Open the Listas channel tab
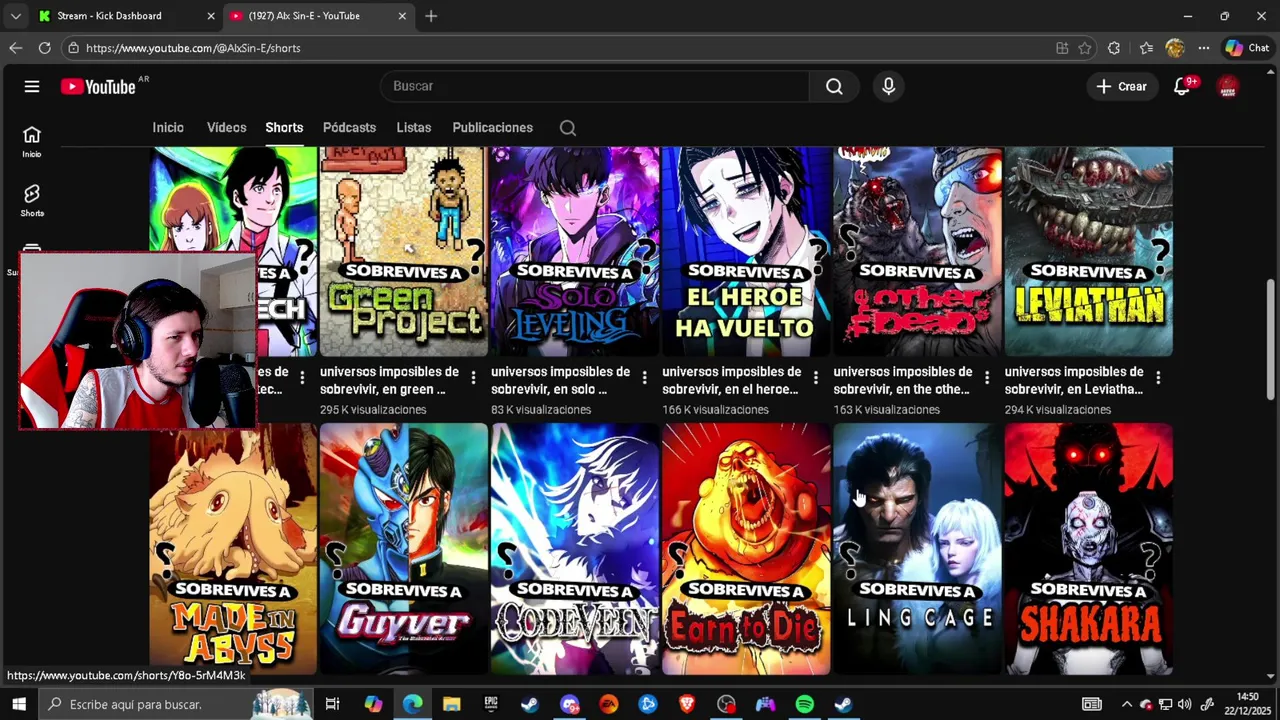The height and width of the screenshot is (720, 1280). pos(413,128)
